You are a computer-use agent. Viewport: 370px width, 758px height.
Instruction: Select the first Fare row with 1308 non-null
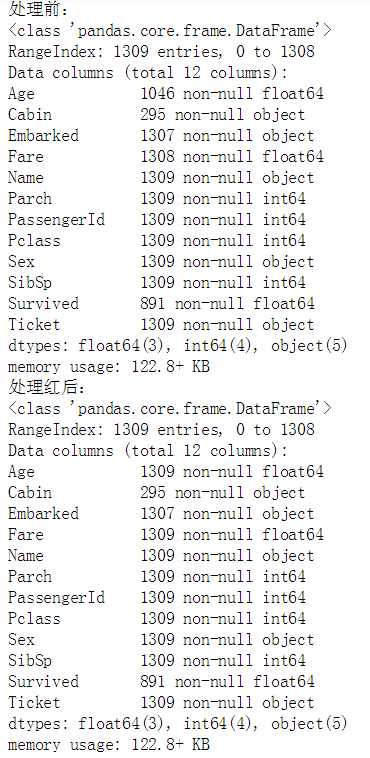(166, 156)
